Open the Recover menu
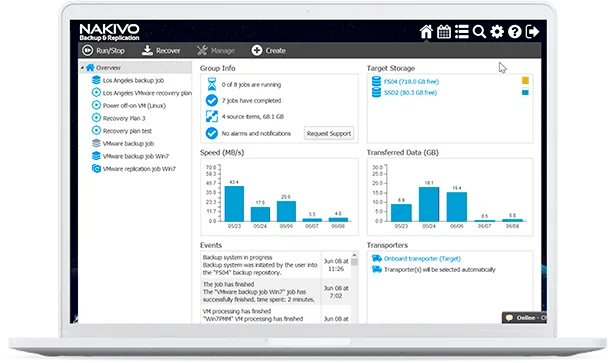 pos(161,50)
